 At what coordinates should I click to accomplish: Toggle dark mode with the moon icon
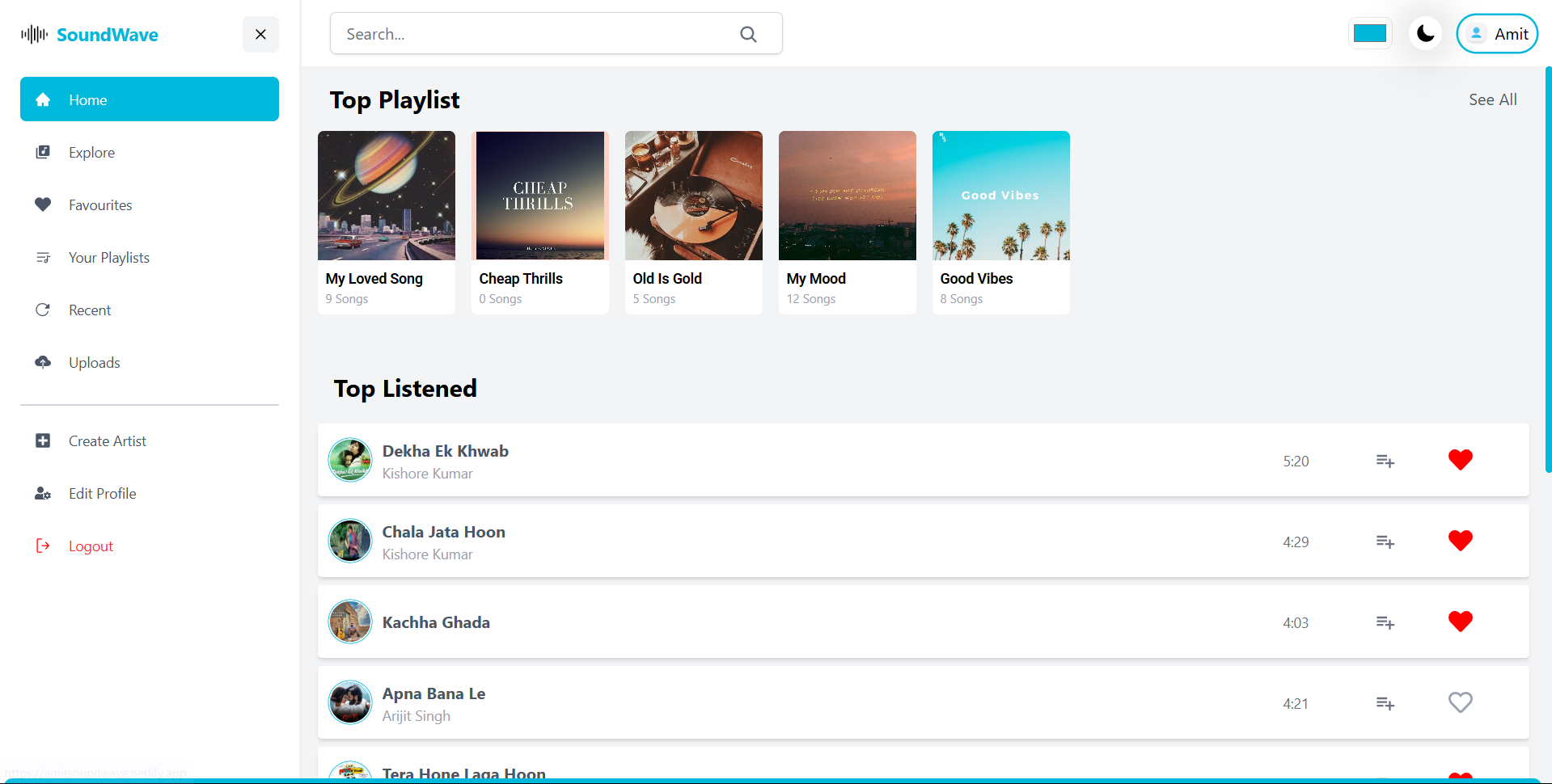coord(1425,33)
